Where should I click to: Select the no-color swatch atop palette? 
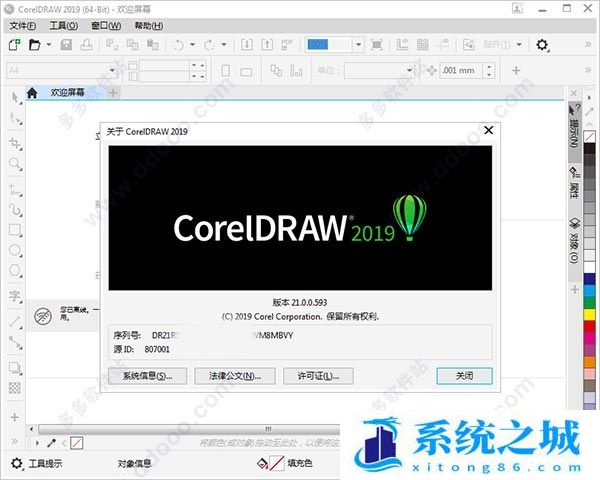589,136
